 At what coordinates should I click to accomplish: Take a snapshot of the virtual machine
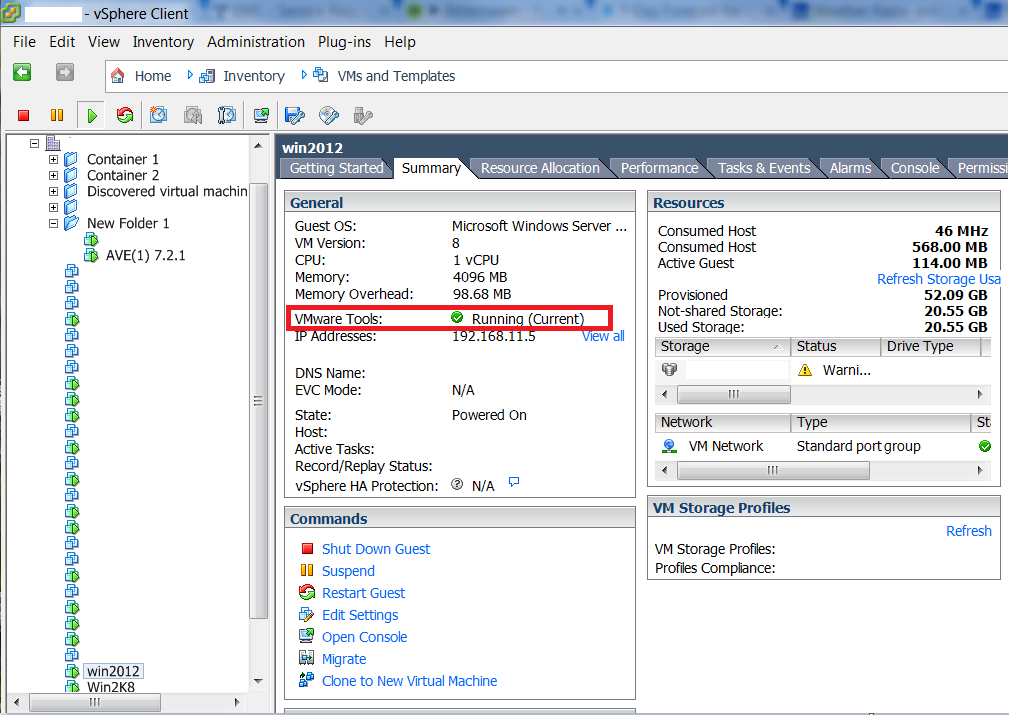click(158, 115)
